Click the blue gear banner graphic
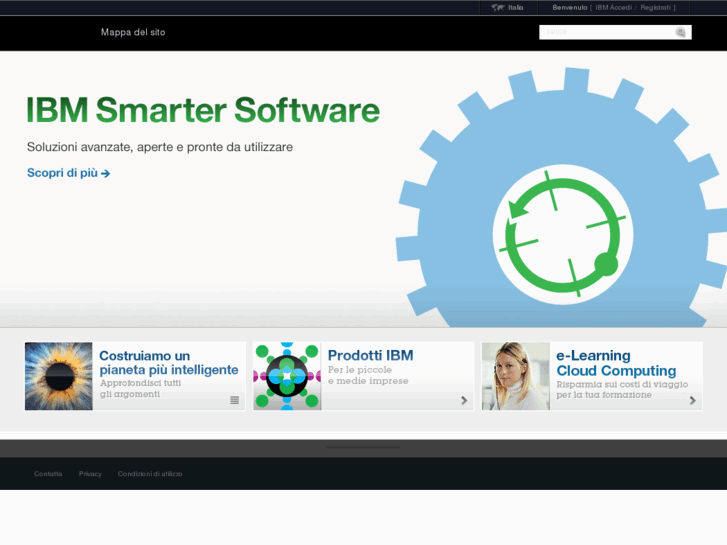This screenshot has width=727, height=545. click(562, 199)
